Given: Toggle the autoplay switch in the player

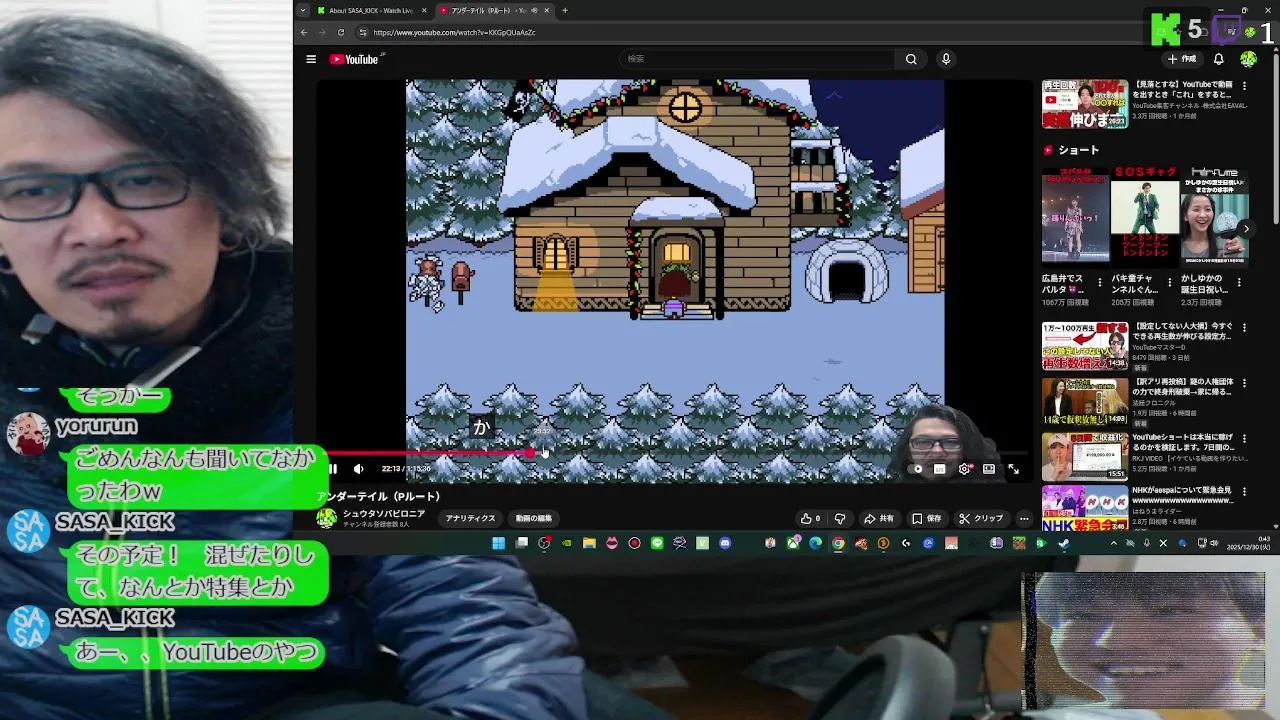Looking at the screenshot, I should coord(916,468).
